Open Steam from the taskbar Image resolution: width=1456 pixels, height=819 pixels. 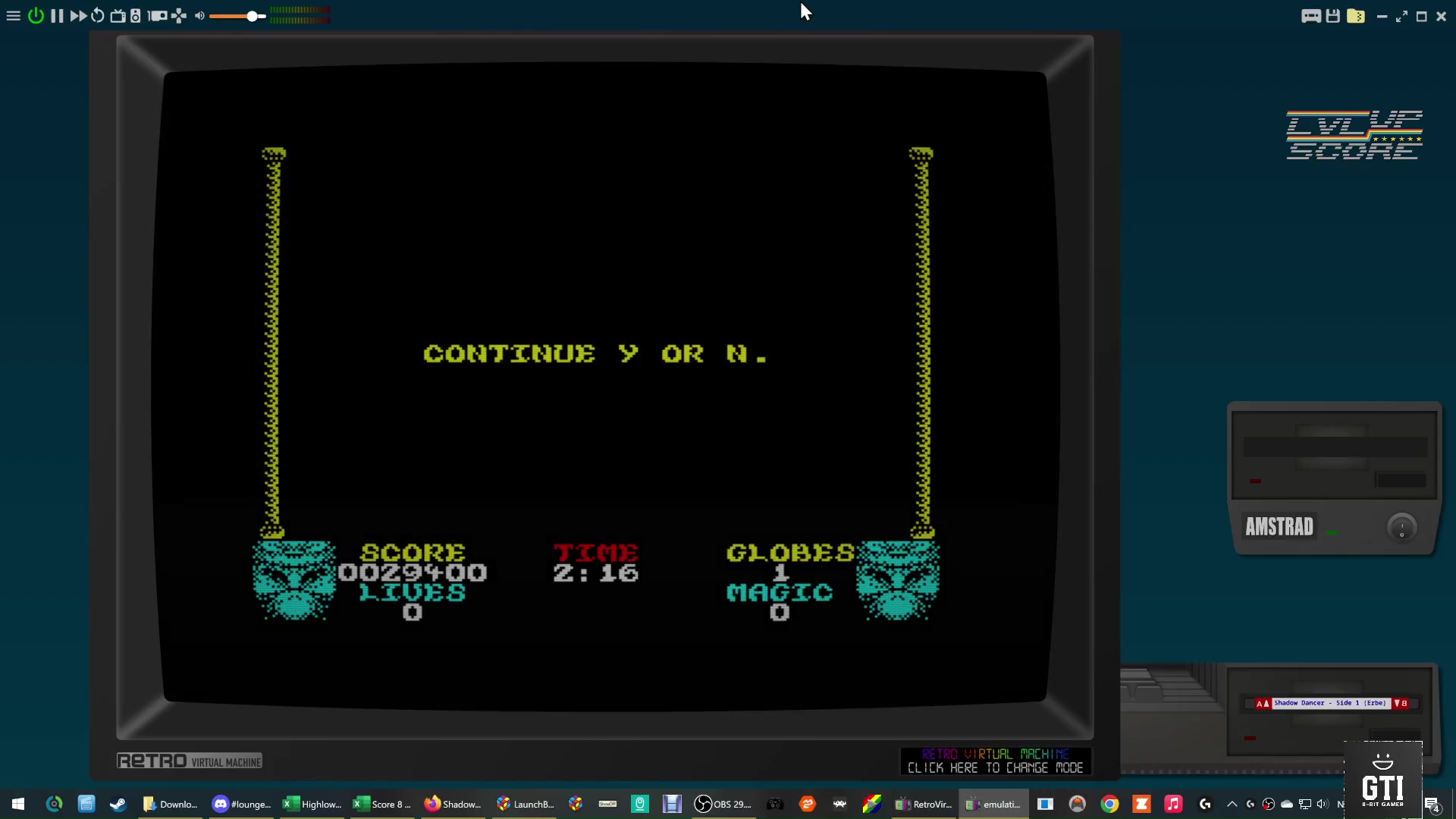pyautogui.click(x=118, y=804)
